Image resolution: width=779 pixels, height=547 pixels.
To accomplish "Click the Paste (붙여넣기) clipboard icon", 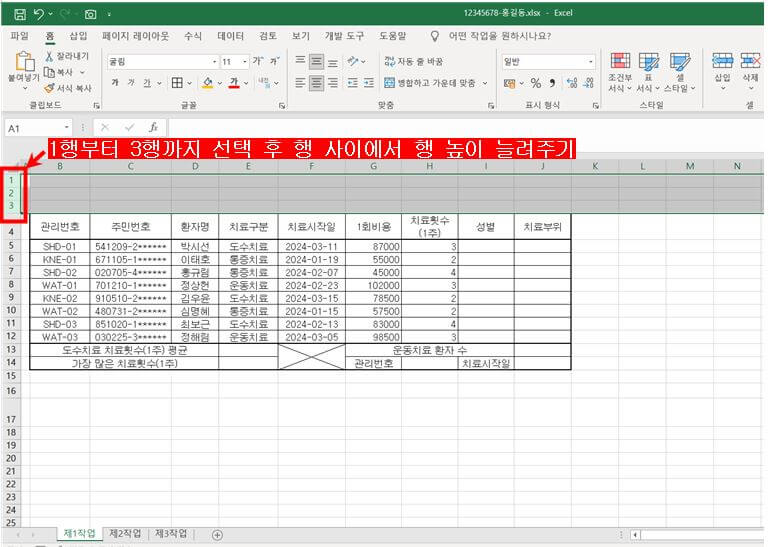I will (x=24, y=62).
